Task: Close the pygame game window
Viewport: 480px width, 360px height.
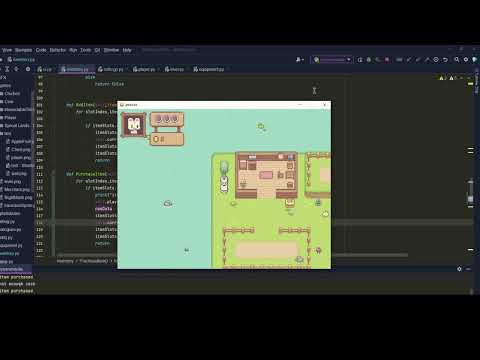Action: (x=324, y=105)
